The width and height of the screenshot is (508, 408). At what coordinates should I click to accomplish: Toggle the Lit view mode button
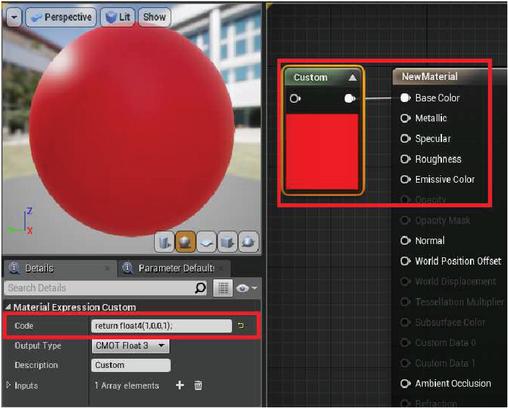[x=118, y=17]
